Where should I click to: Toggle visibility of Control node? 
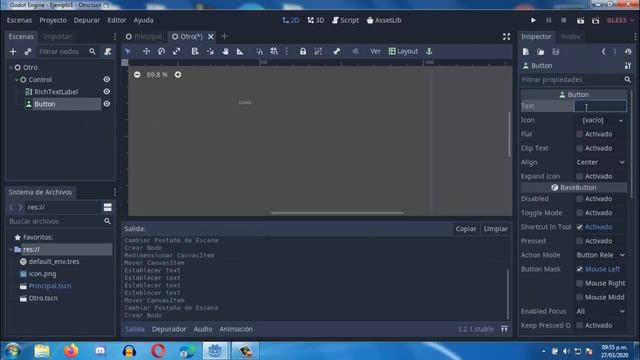(107, 80)
